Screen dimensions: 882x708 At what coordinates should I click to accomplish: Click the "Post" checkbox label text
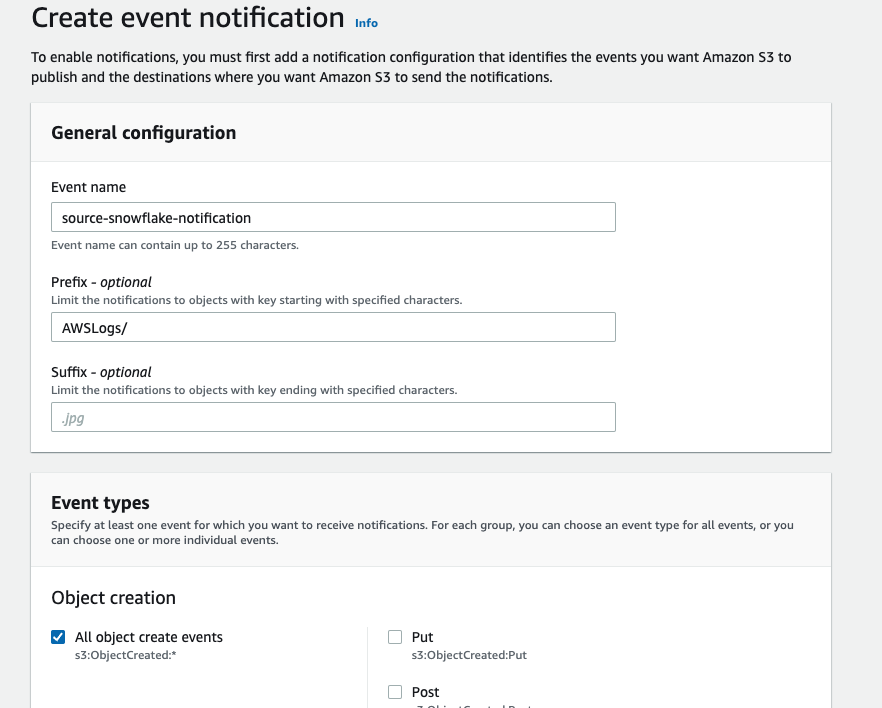[425, 692]
